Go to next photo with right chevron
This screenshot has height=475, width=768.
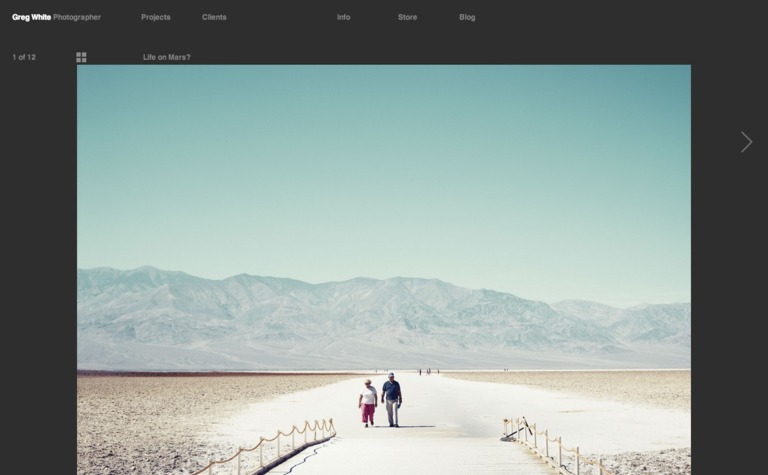click(746, 142)
